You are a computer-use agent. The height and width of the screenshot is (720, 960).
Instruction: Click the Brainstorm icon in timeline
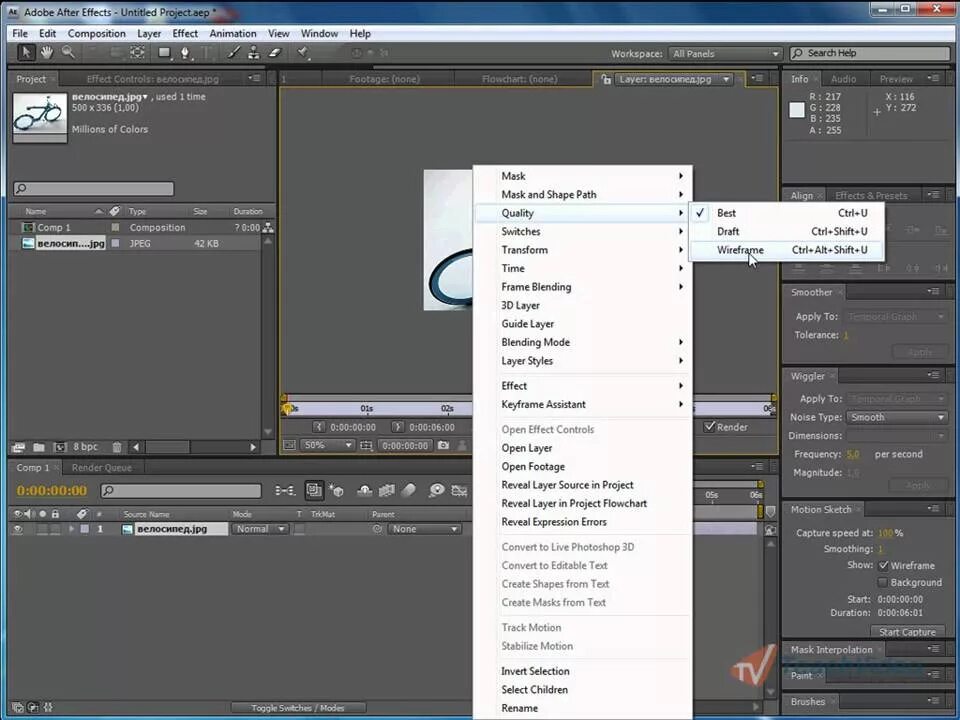coord(436,490)
